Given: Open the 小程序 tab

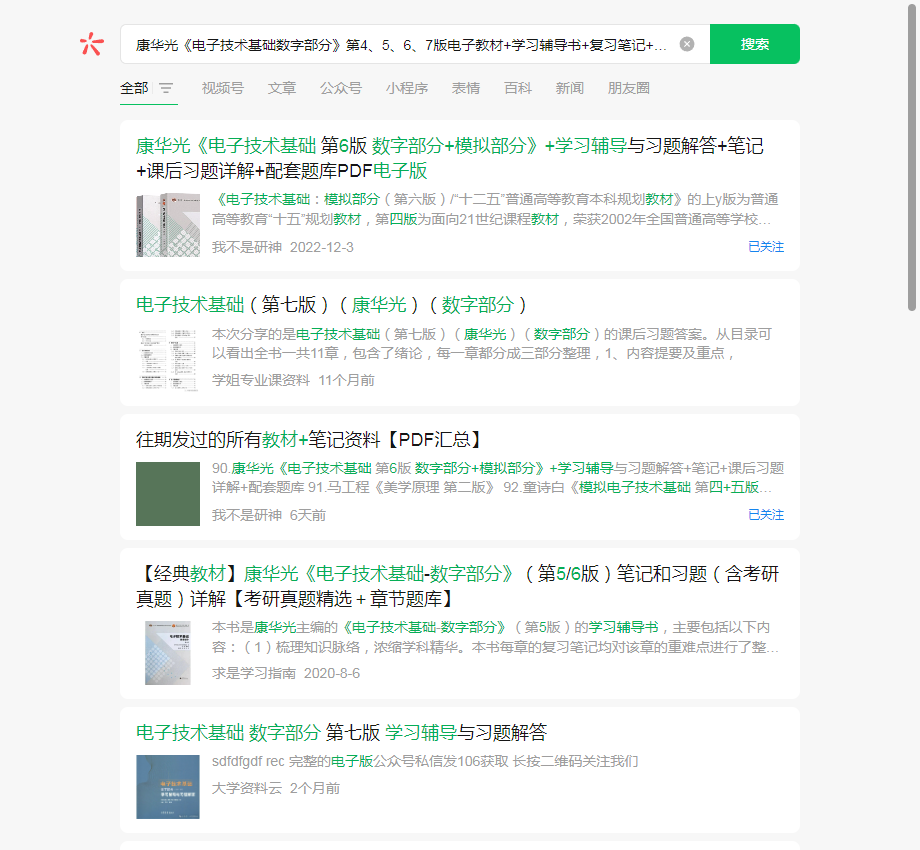Looking at the screenshot, I should point(407,88).
